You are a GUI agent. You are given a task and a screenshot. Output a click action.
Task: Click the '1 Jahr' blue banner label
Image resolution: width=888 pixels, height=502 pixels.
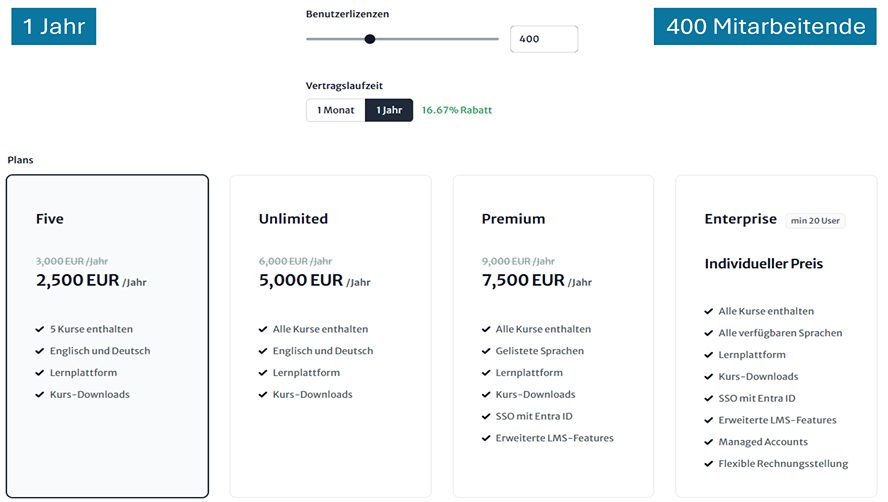(53, 27)
